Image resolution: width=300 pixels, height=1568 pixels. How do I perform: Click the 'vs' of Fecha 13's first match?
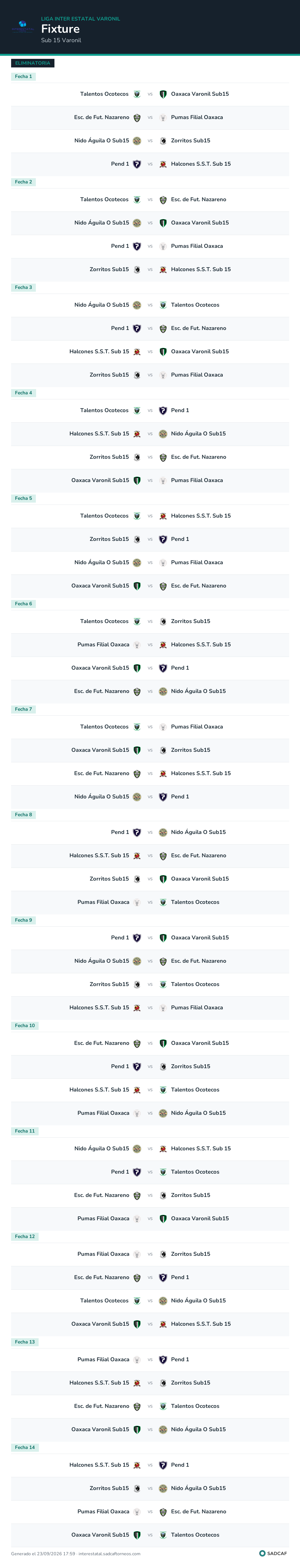click(x=150, y=1359)
